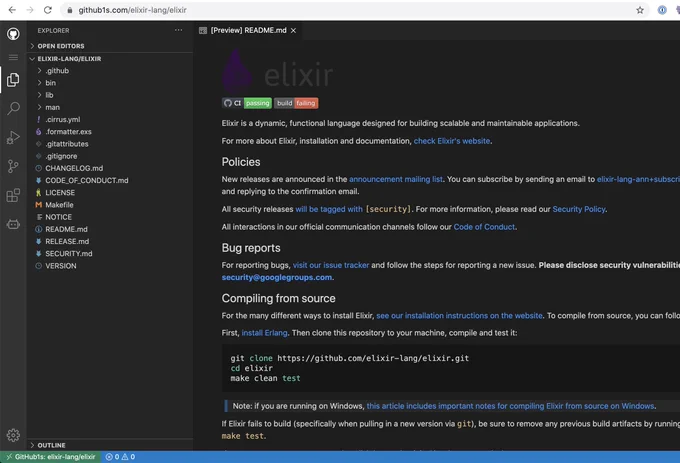This screenshot has width=680, height=463.
Task: Click the git clone command line
Action: click(350, 358)
